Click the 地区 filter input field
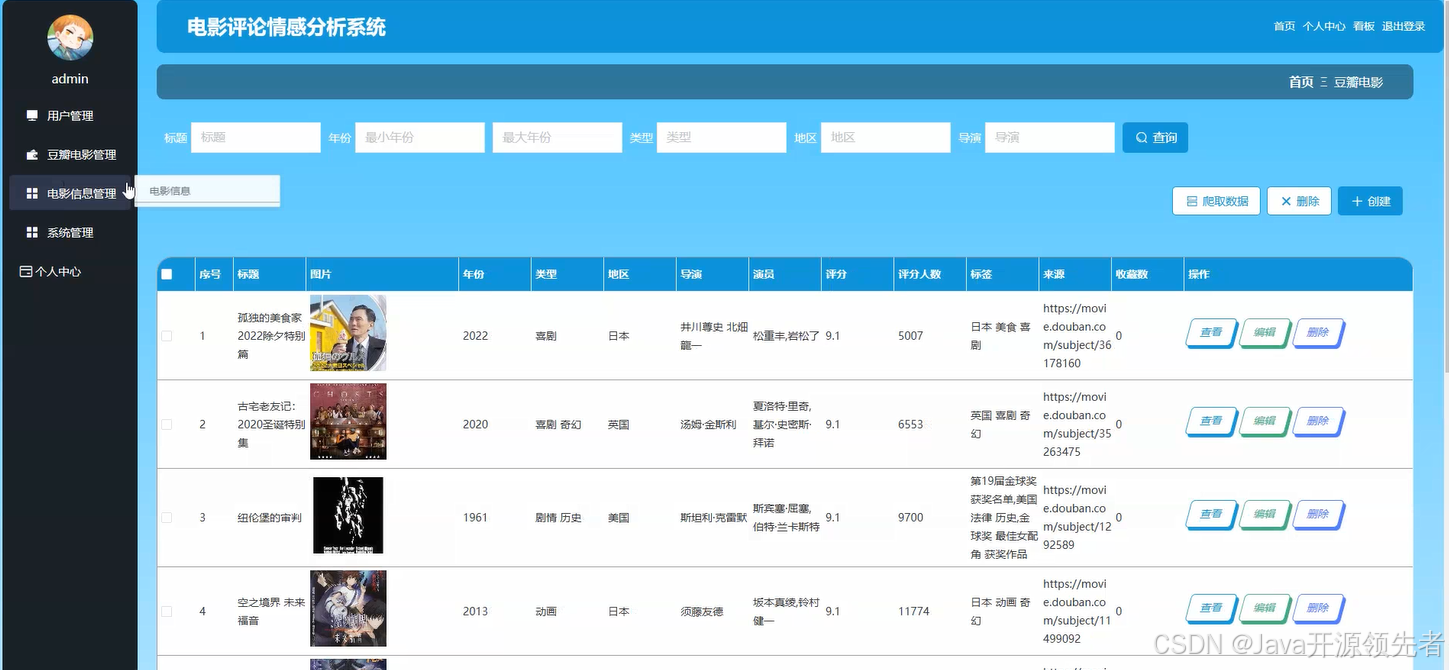Screen dimensions: 1449x670 [885, 137]
